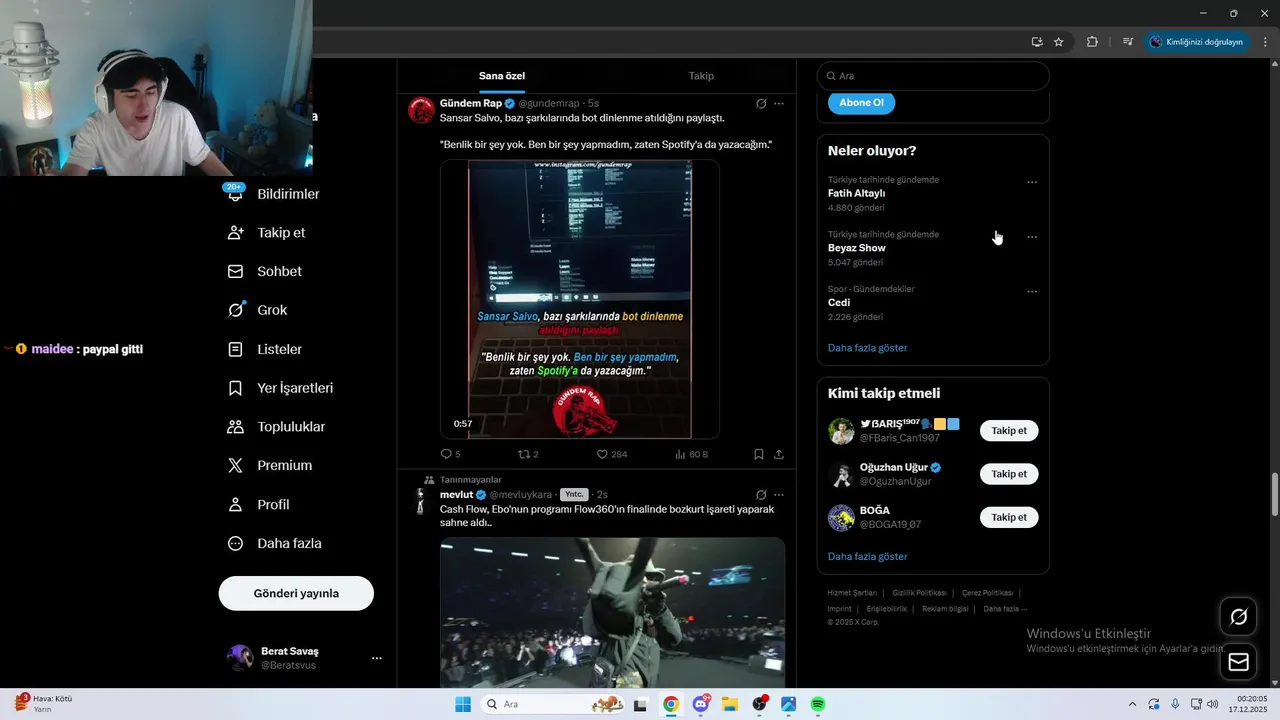Open options for Beyaz Show trend

[1032, 237]
